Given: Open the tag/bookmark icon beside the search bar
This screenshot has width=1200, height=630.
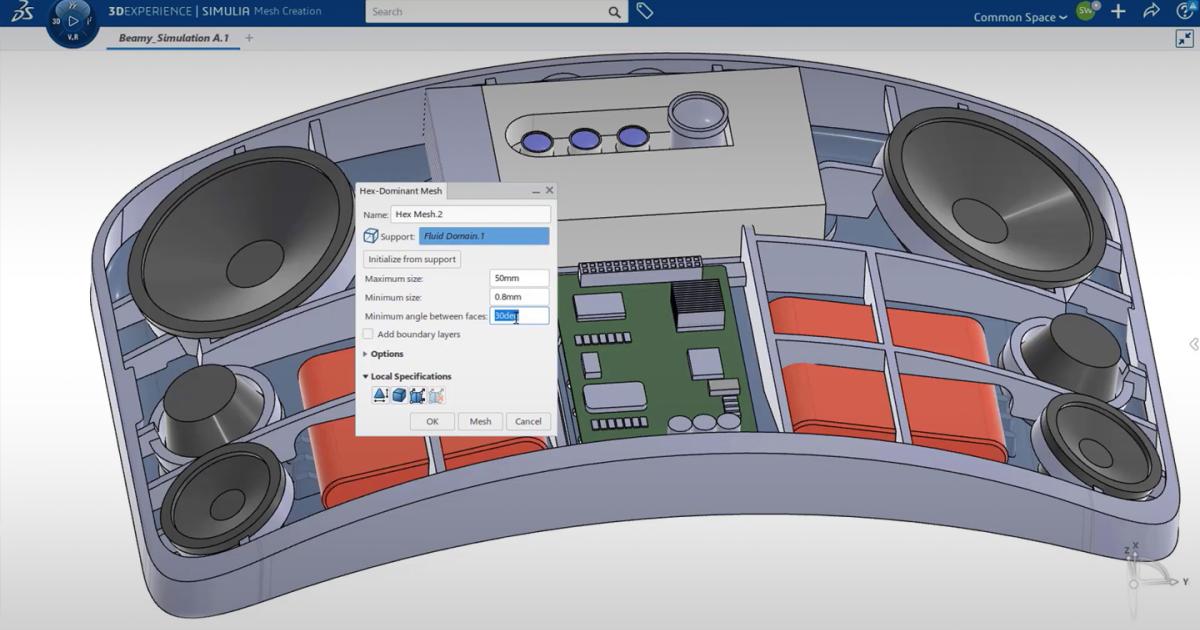Looking at the screenshot, I should coord(643,11).
